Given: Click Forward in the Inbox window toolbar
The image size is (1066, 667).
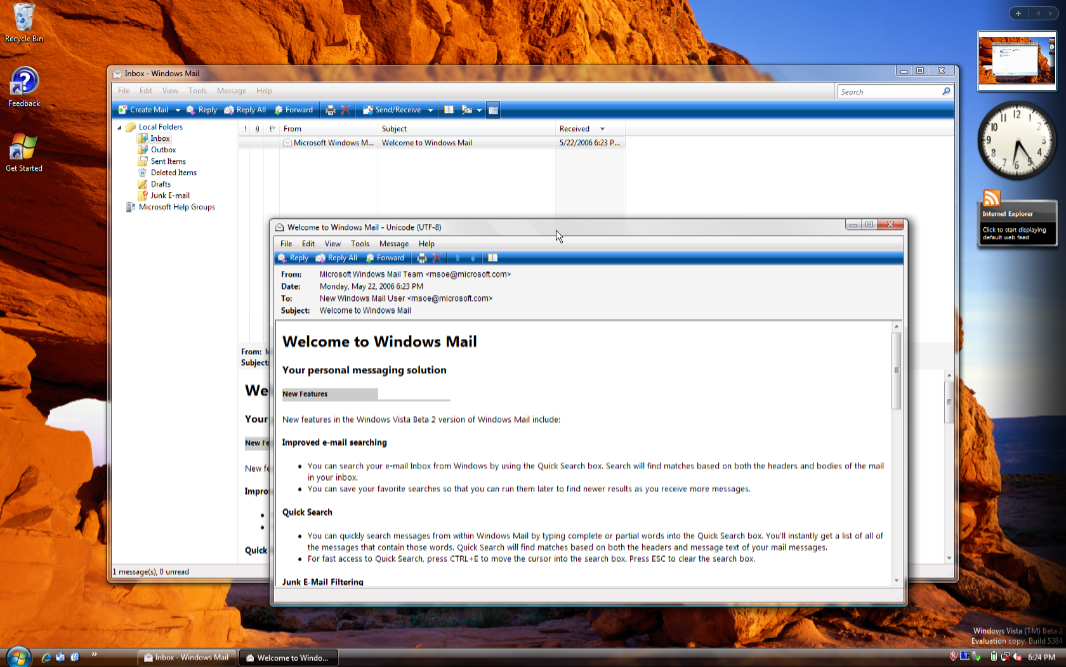Looking at the screenshot, I should [x=294, y=110].
